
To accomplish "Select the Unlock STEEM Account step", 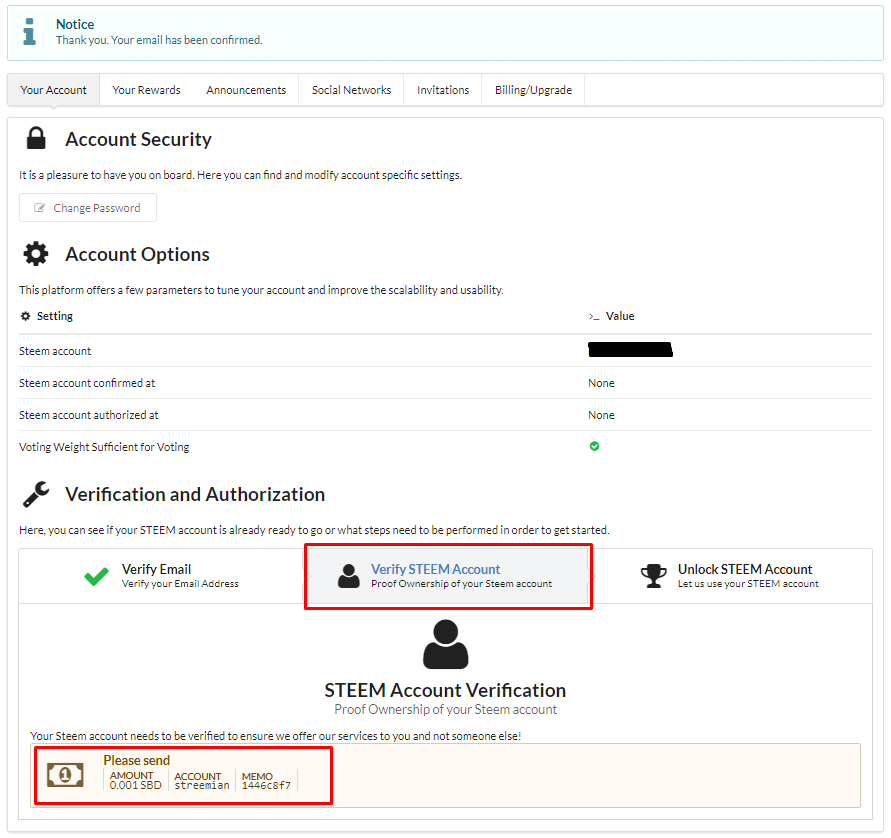I will (x=730, y=576).
